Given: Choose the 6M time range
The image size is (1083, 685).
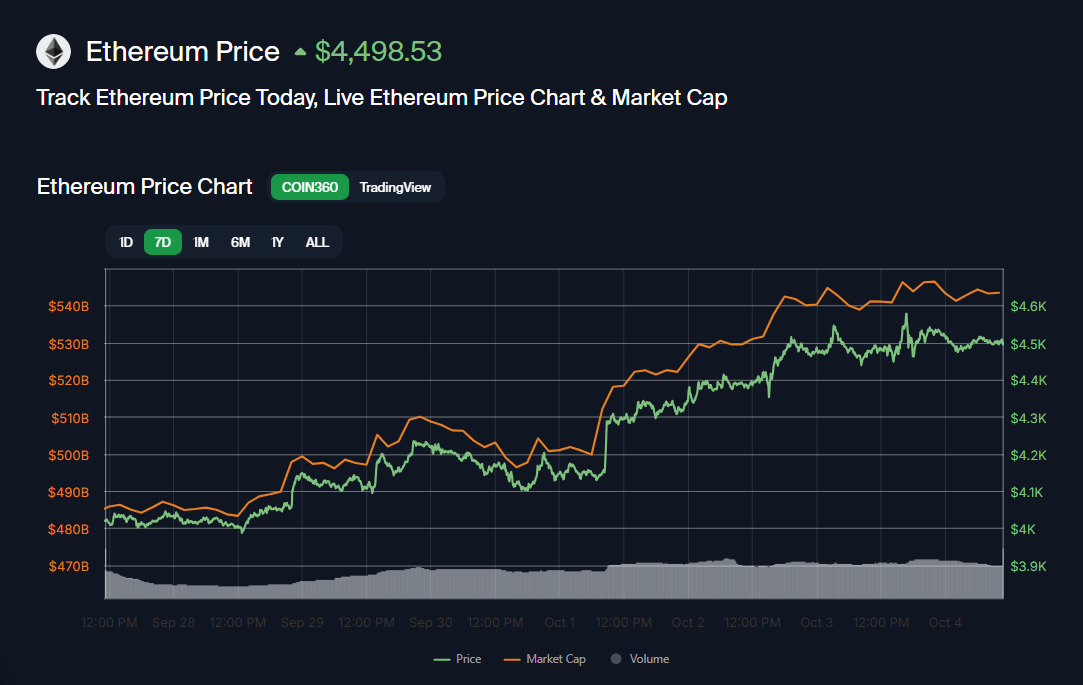Looking at the screenshot, I should tap(240, 242).
